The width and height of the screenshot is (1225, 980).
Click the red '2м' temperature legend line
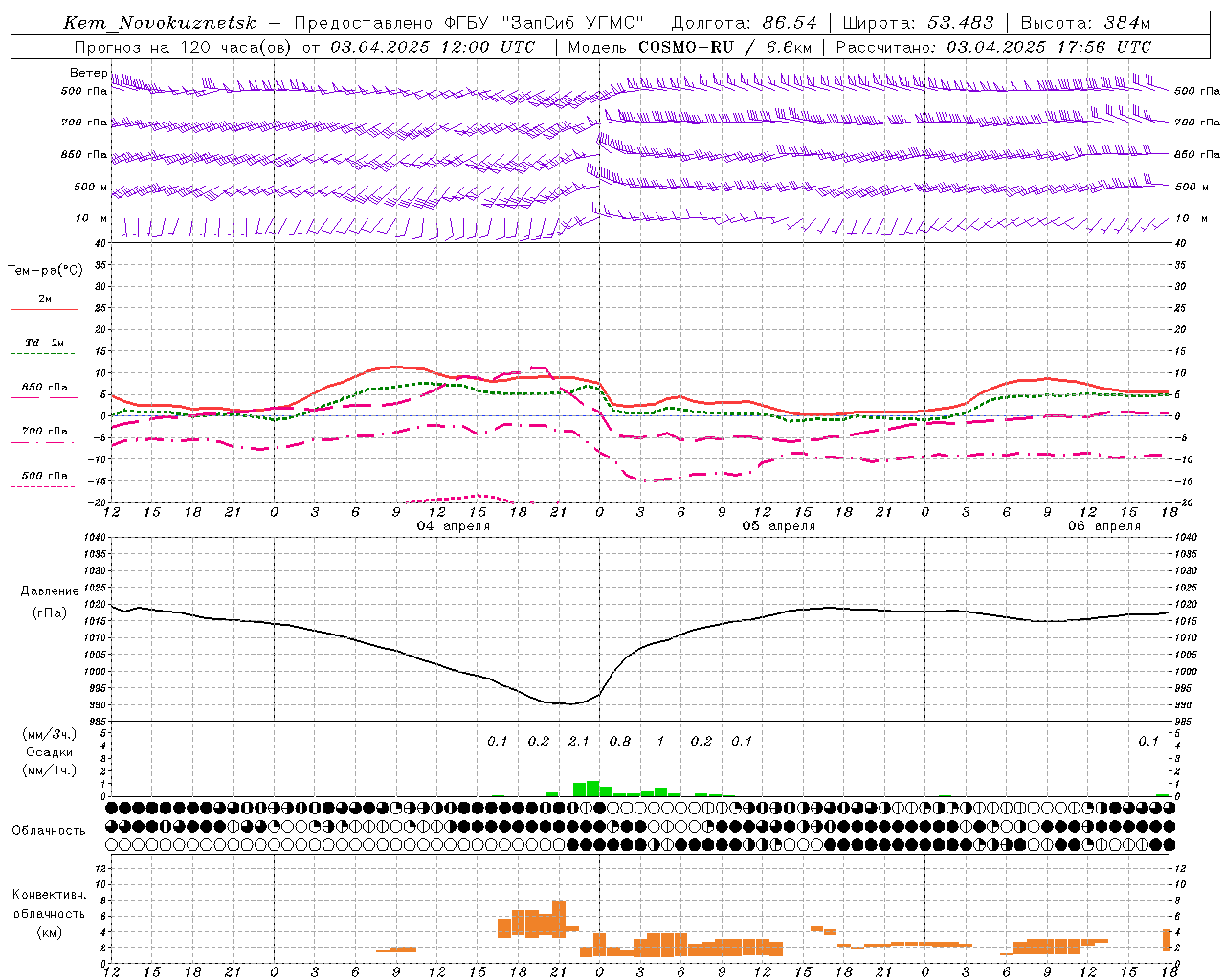[x=44, y=309]
